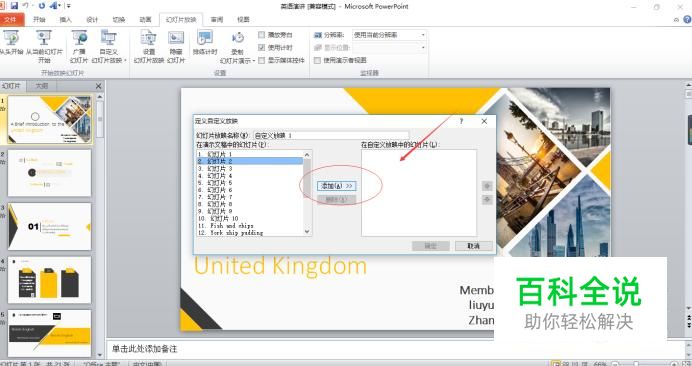
Task: Open the Resolution (分辨率) combo box
Action: pos(389,34)
